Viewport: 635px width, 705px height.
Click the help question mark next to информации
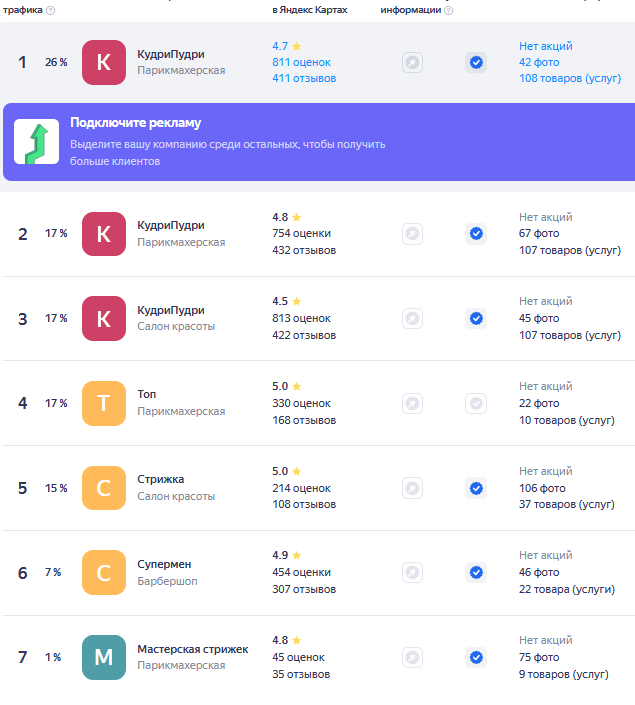coord(448,10)
